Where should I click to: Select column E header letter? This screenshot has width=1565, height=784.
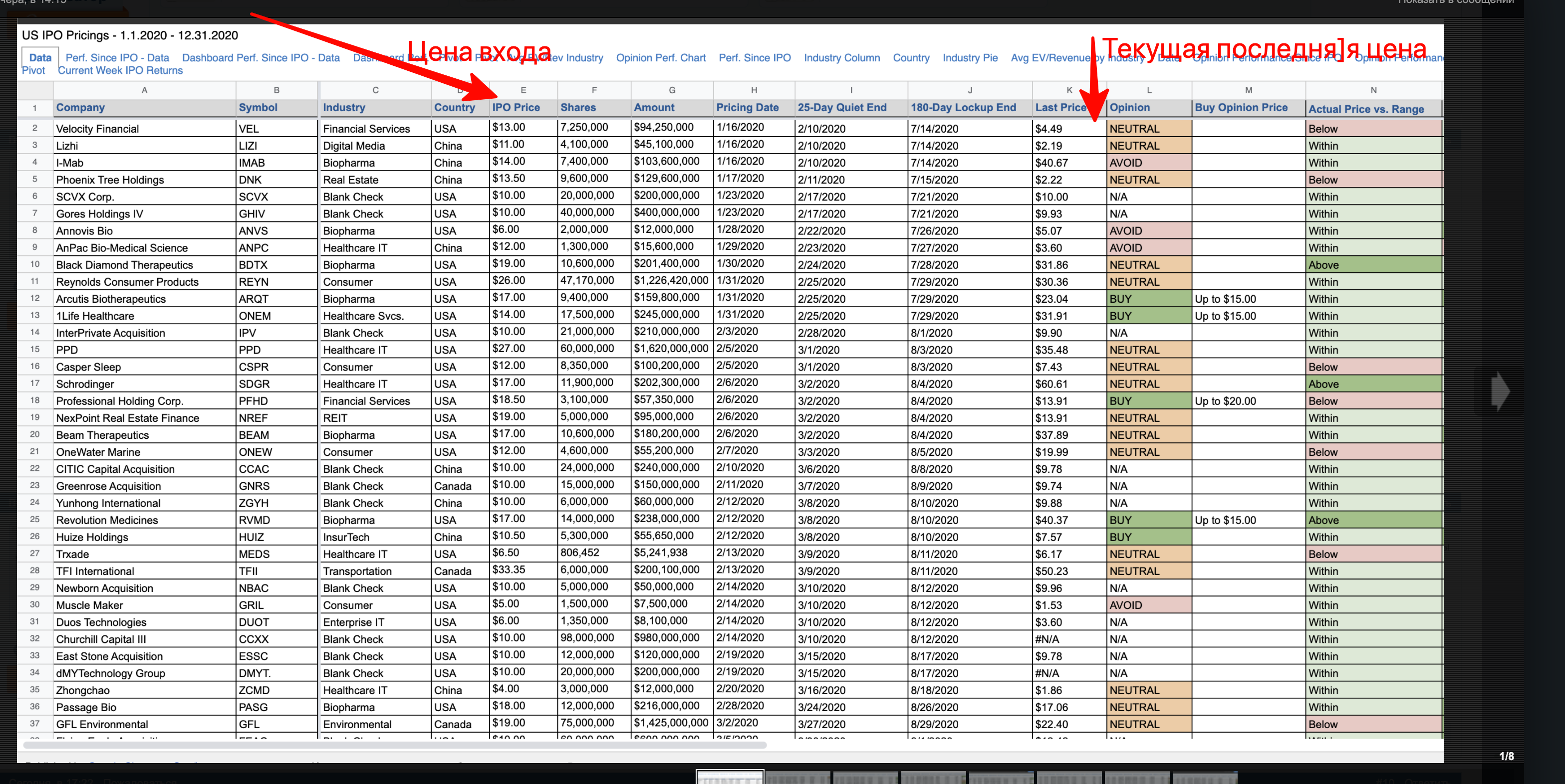pyautogui.click(x=523, y=90)
